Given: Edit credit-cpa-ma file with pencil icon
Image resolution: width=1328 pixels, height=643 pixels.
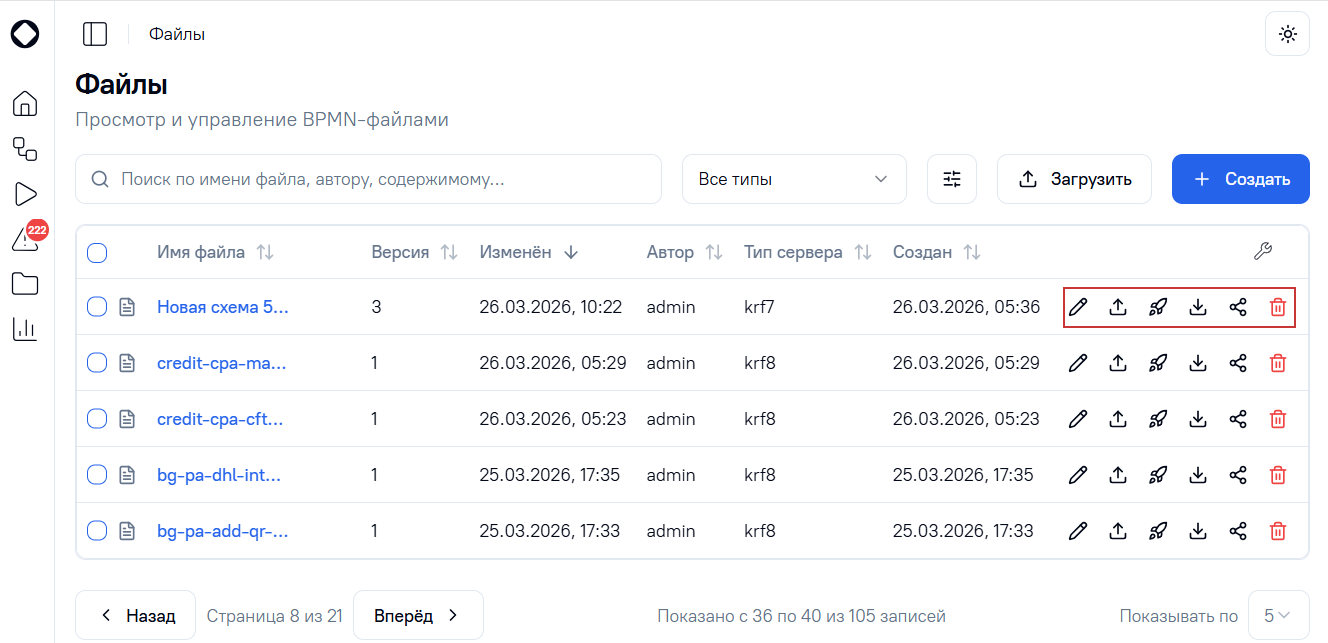Looking at the screenshot, I should pos(1078,363).
